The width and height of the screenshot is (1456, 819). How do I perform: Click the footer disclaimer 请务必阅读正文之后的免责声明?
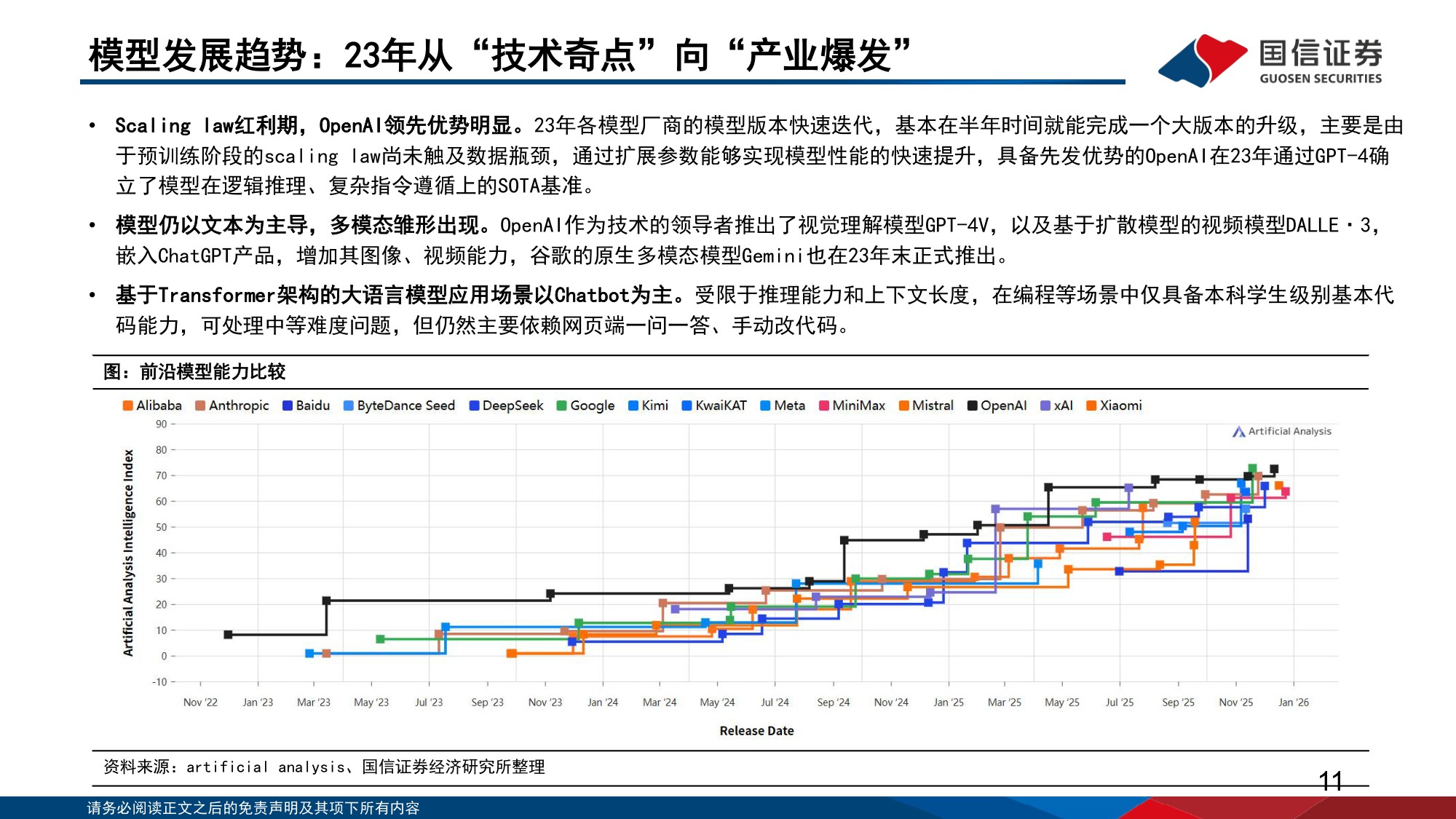pos(253,808)
